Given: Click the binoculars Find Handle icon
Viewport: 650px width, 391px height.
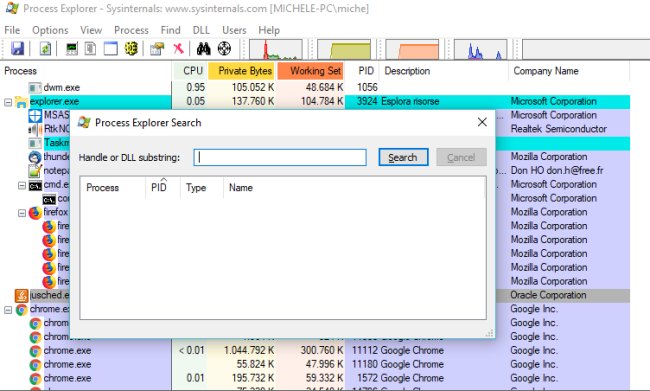Looking at the screenshot, I should point(204,49).
